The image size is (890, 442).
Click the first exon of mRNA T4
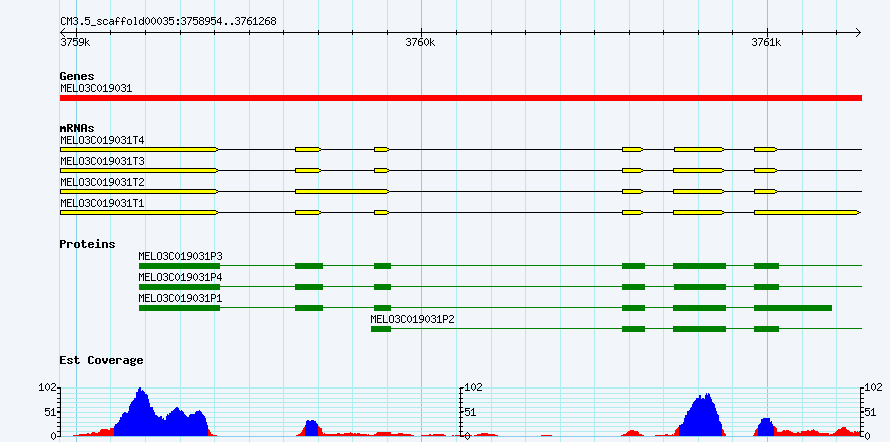(139, 149)
